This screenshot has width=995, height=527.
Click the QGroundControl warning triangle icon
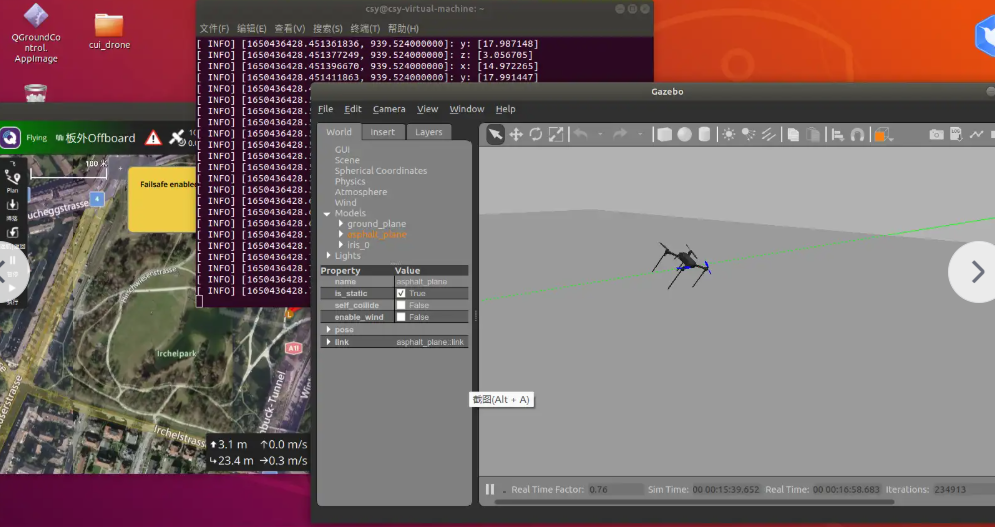pyautogui.click(x=153, y=138)
